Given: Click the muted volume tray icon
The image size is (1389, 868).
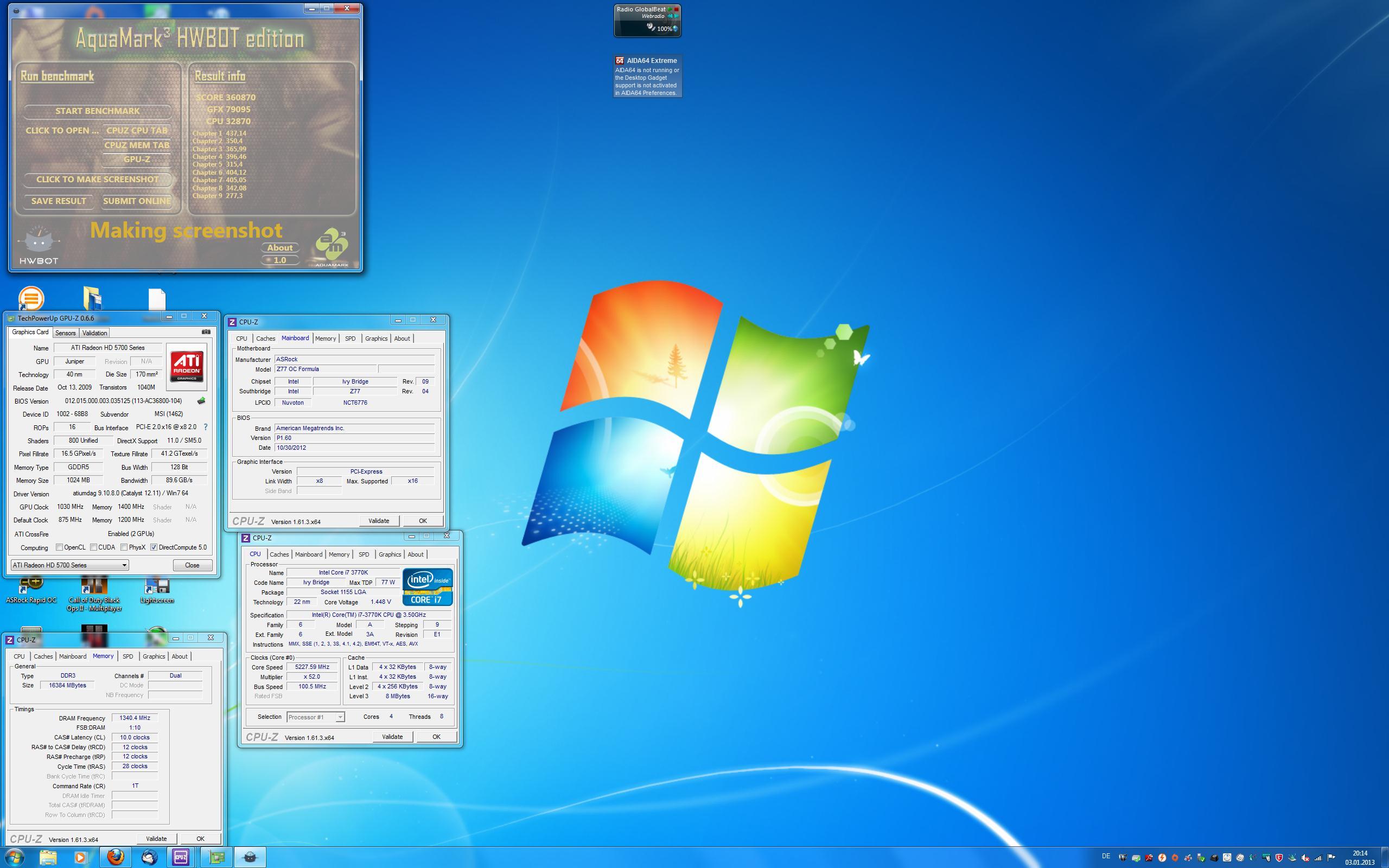Looking at the screenshot, I should click(x=1305, y=858).
